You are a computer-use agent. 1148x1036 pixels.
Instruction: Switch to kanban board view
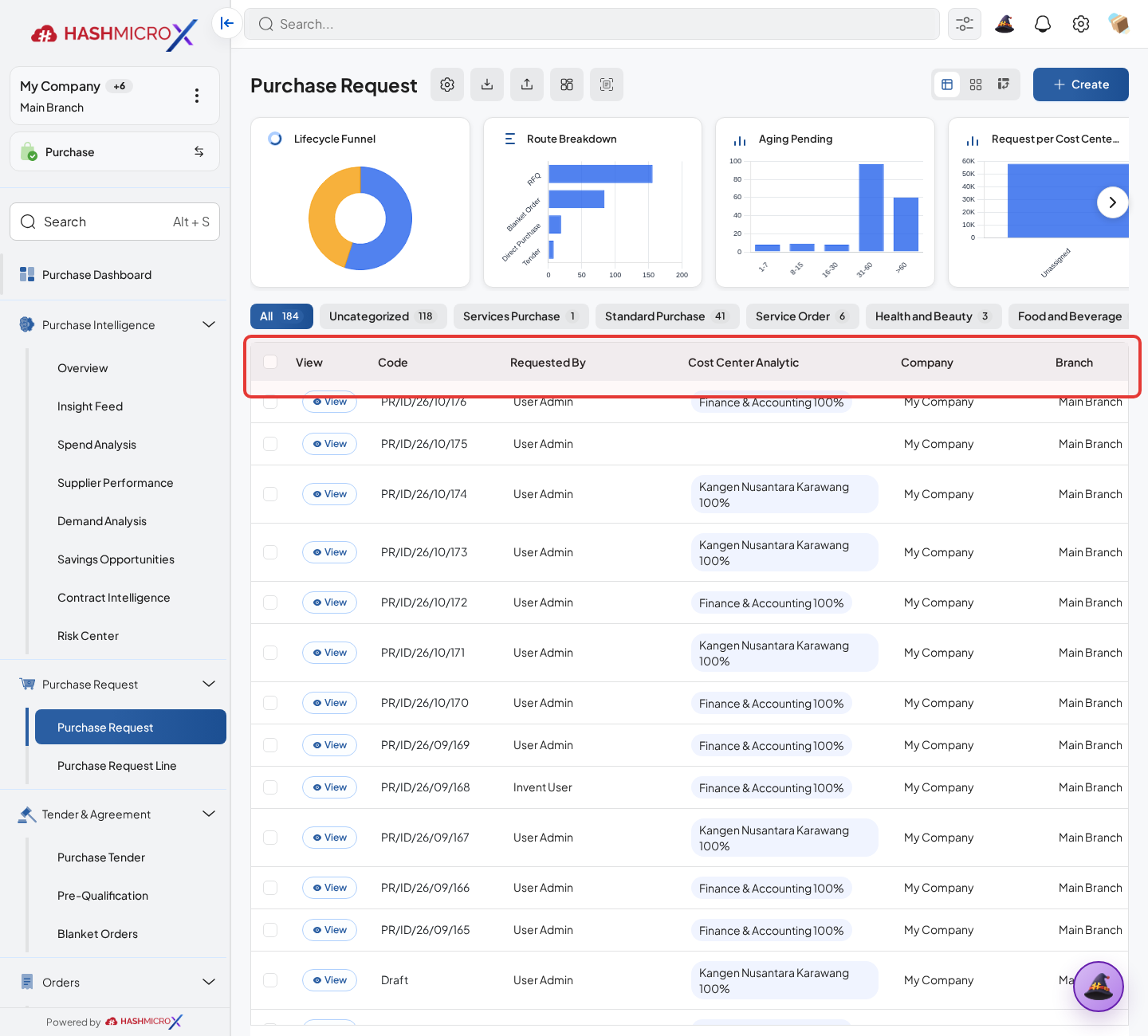(1004, 84)
